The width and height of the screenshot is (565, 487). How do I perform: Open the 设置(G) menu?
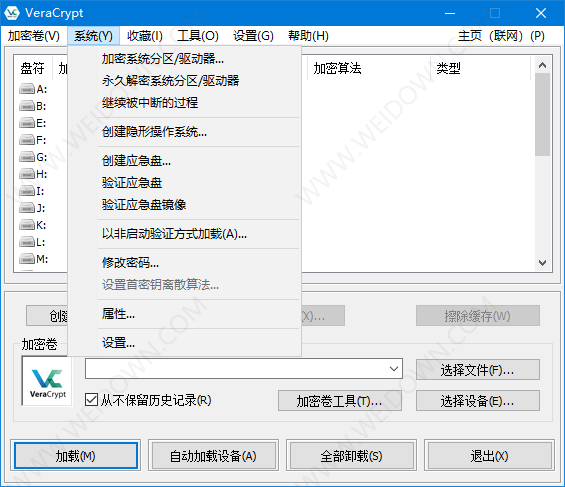253,36
